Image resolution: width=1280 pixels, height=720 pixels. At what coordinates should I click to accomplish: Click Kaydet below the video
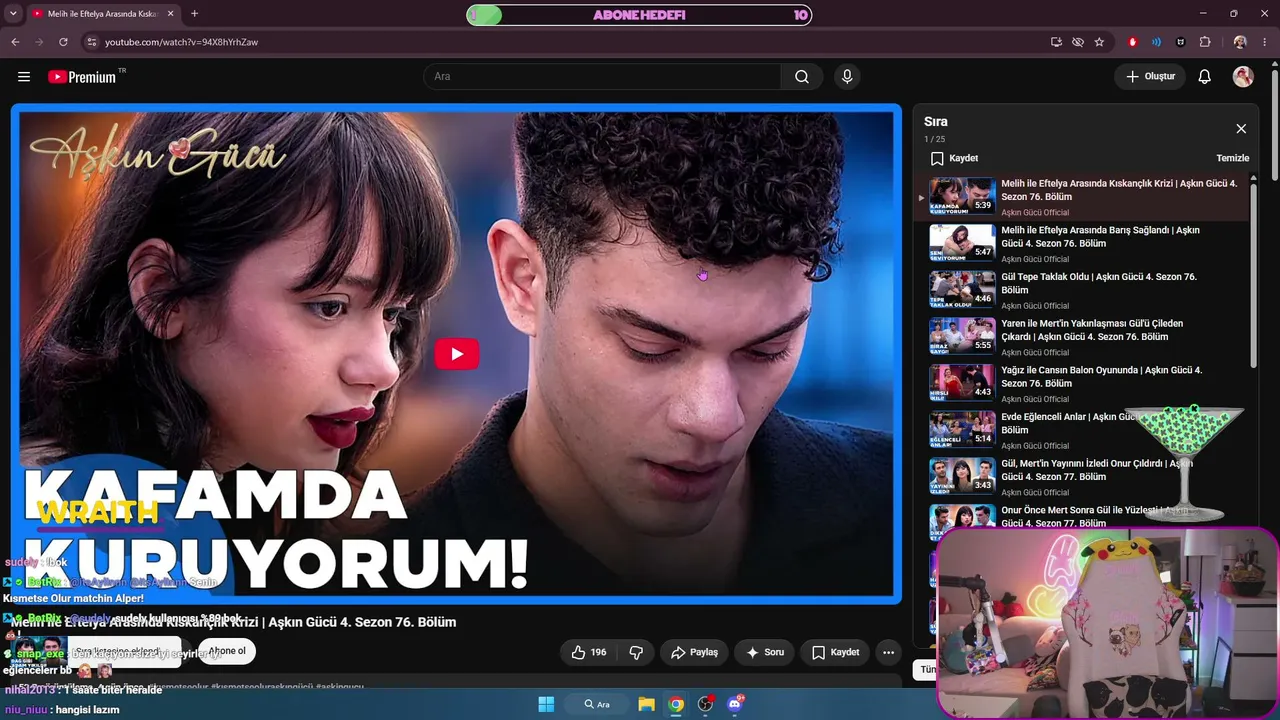pos(835,652)
